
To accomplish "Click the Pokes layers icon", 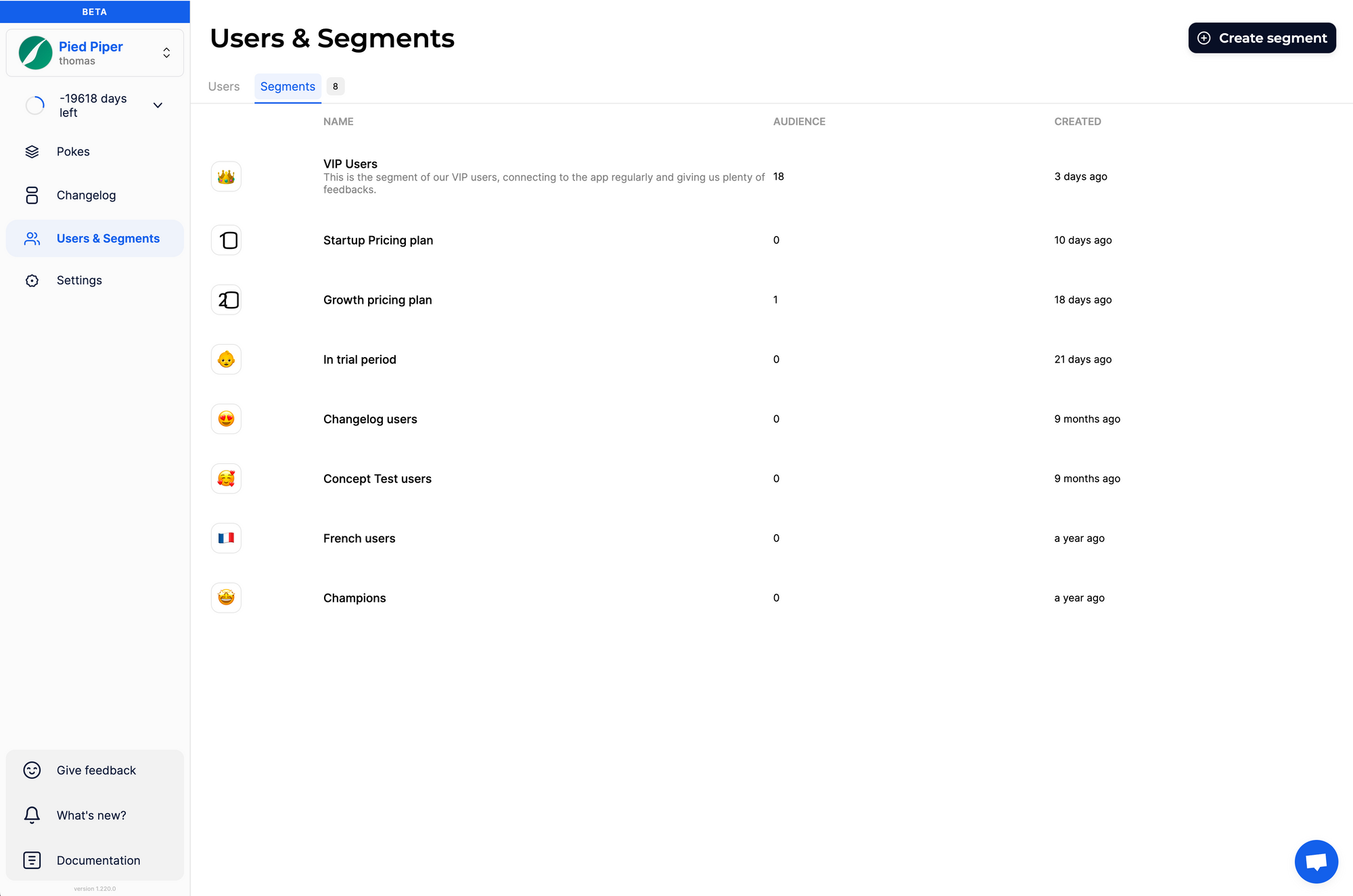I will coord(32,151).
